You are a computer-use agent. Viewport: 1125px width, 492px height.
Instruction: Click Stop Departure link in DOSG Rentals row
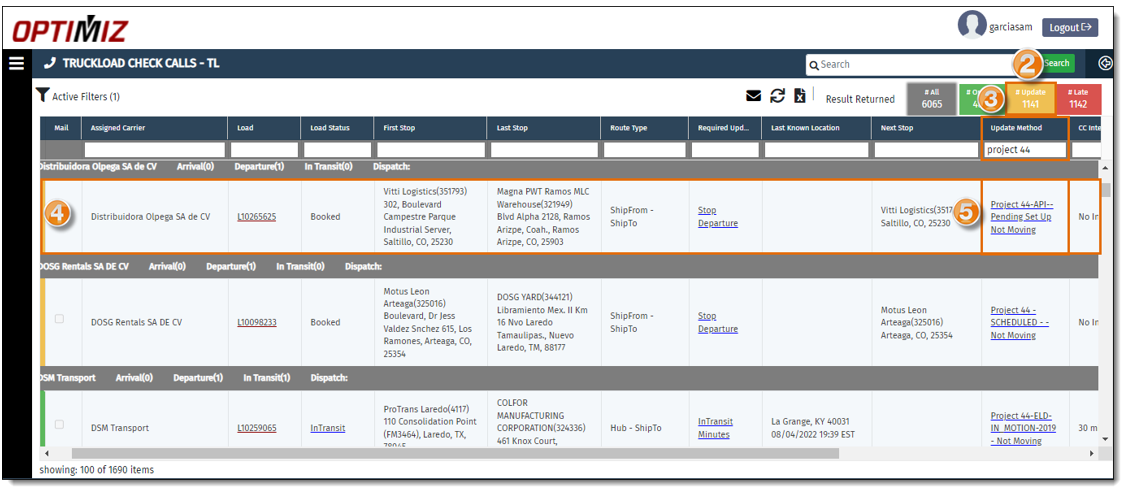(717, 322)
